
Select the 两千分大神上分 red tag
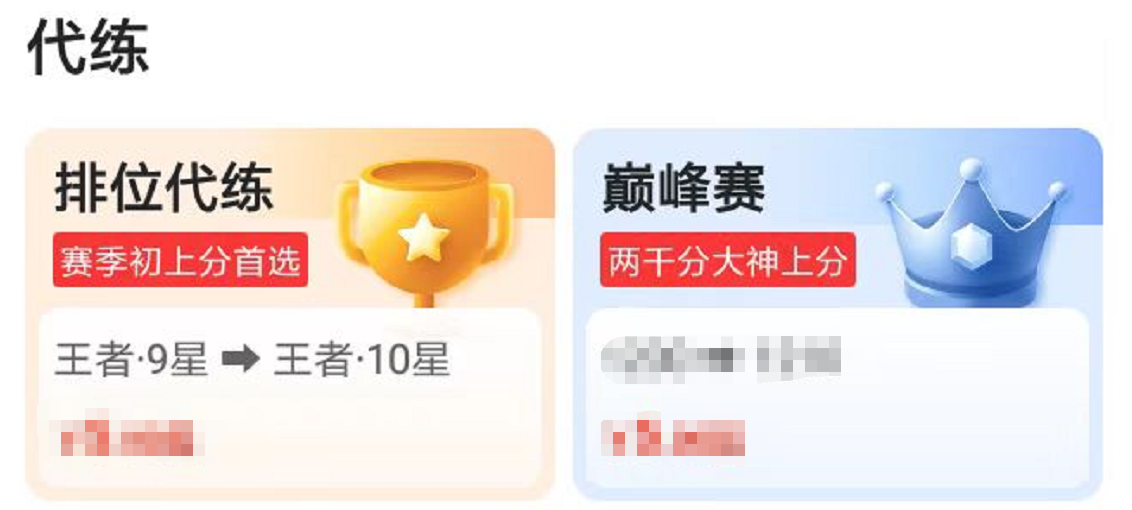(728, 260)
